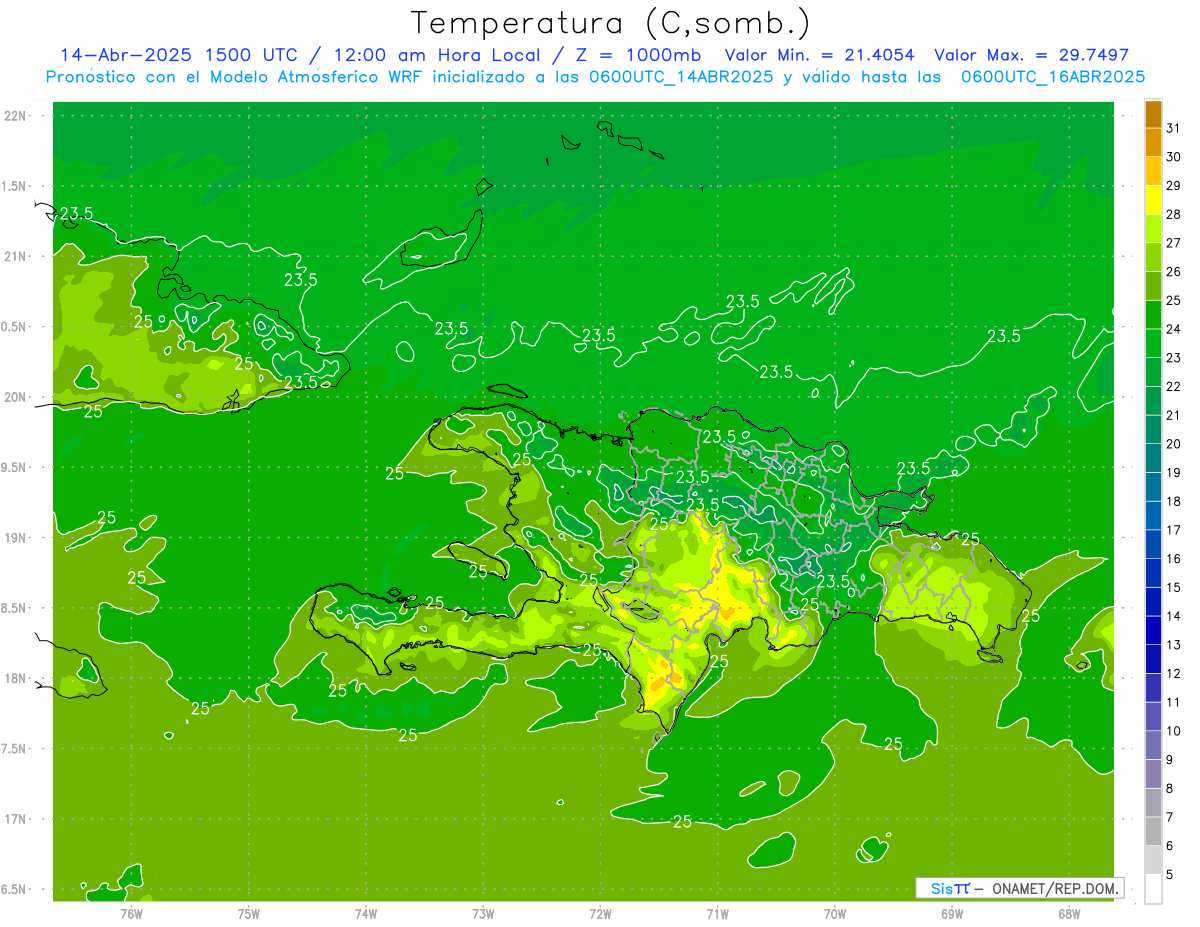Click the white swatch at the legend bottom
The width and height of the screenshot is (1200, 927).
(1153, 888)
